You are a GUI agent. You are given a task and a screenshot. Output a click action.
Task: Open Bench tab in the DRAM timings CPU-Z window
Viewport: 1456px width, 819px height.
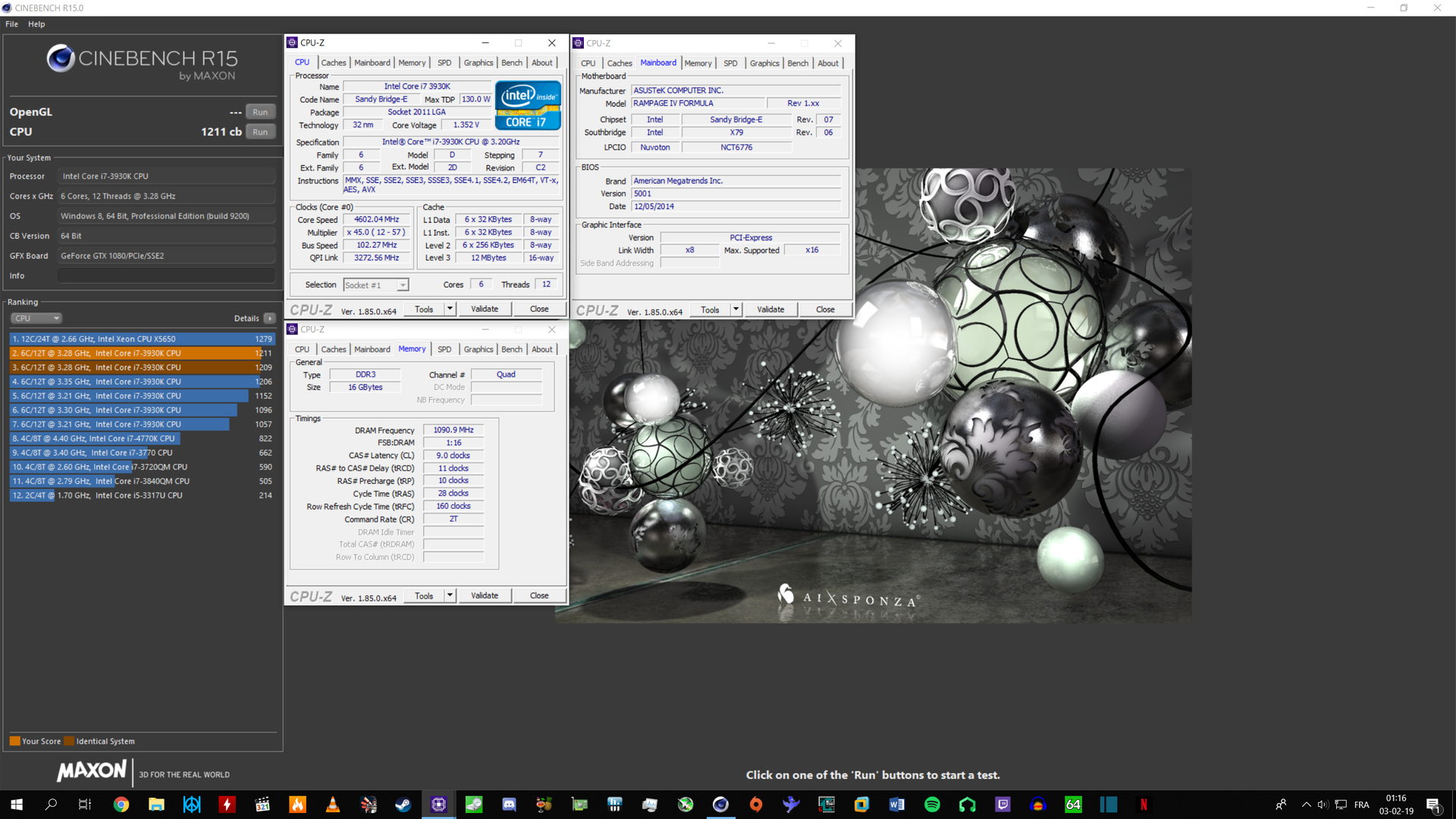coord(512,350)
